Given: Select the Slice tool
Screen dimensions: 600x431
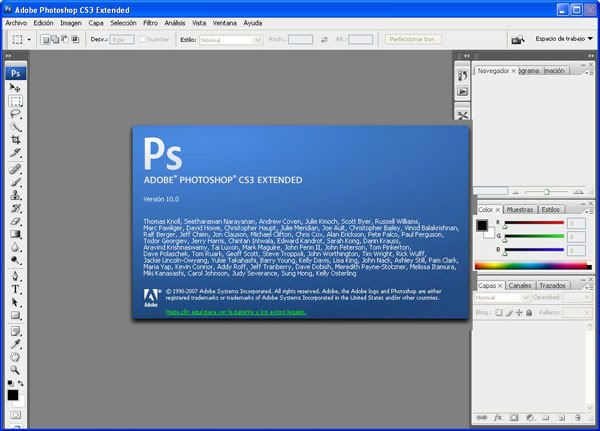Looking at the screenshot, I should (x=15, y=152).
